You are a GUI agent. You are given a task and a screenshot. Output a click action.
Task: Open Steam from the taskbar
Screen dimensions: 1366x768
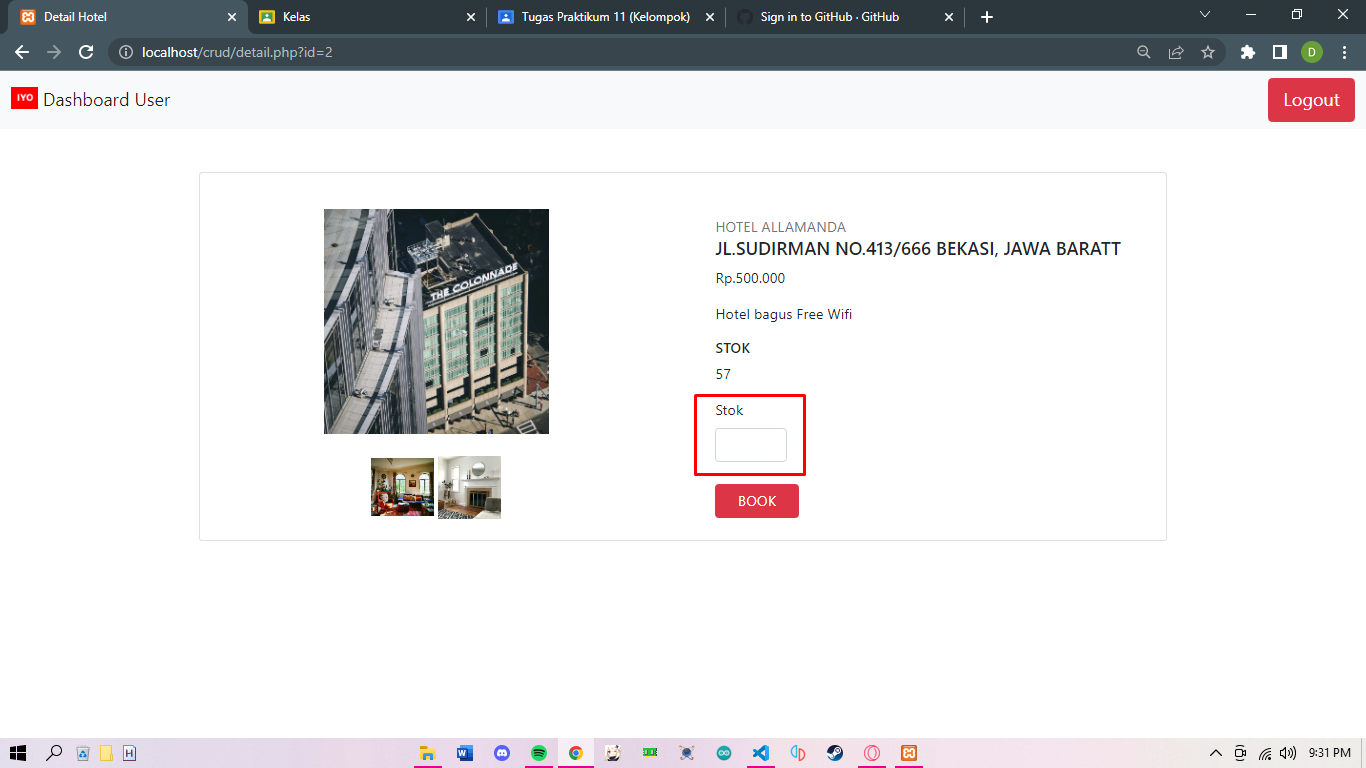(834, 753)
